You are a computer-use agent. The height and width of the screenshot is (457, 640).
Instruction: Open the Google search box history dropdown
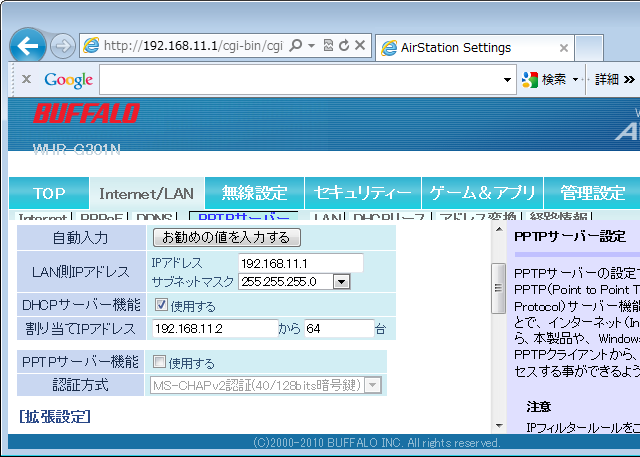507,80
